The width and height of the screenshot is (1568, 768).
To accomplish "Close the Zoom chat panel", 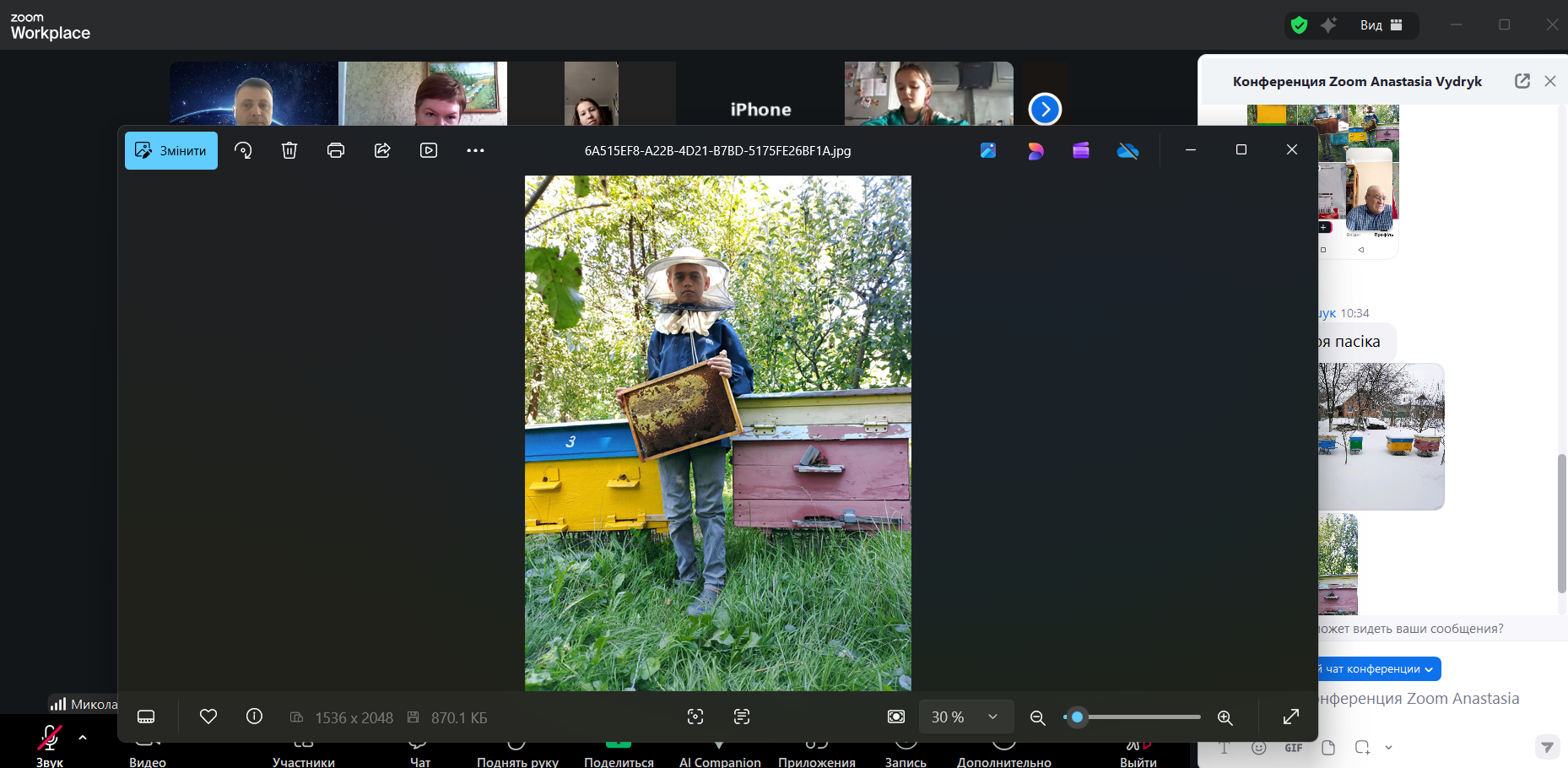I will 1550,81.
